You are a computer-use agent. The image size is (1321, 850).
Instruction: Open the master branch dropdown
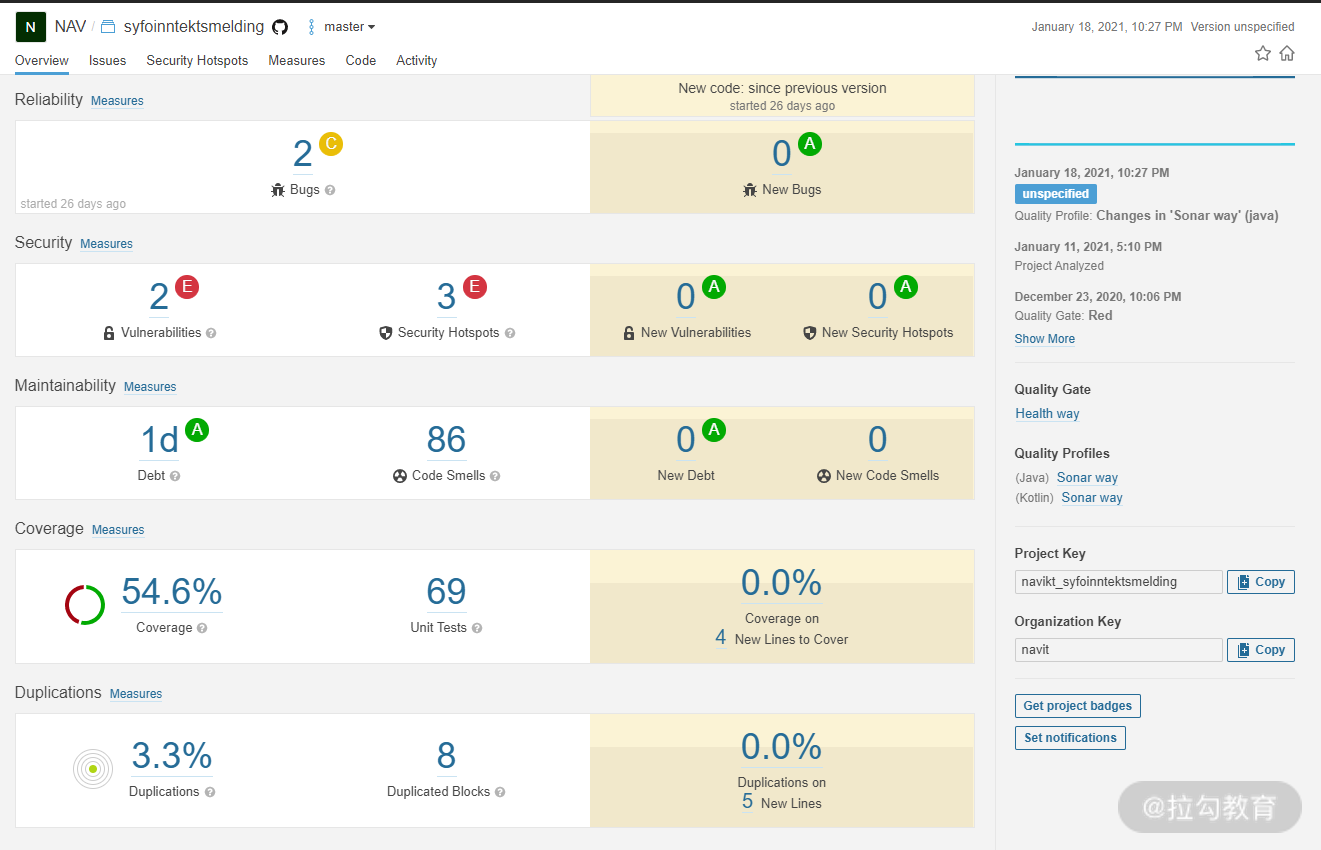point(342,27)
